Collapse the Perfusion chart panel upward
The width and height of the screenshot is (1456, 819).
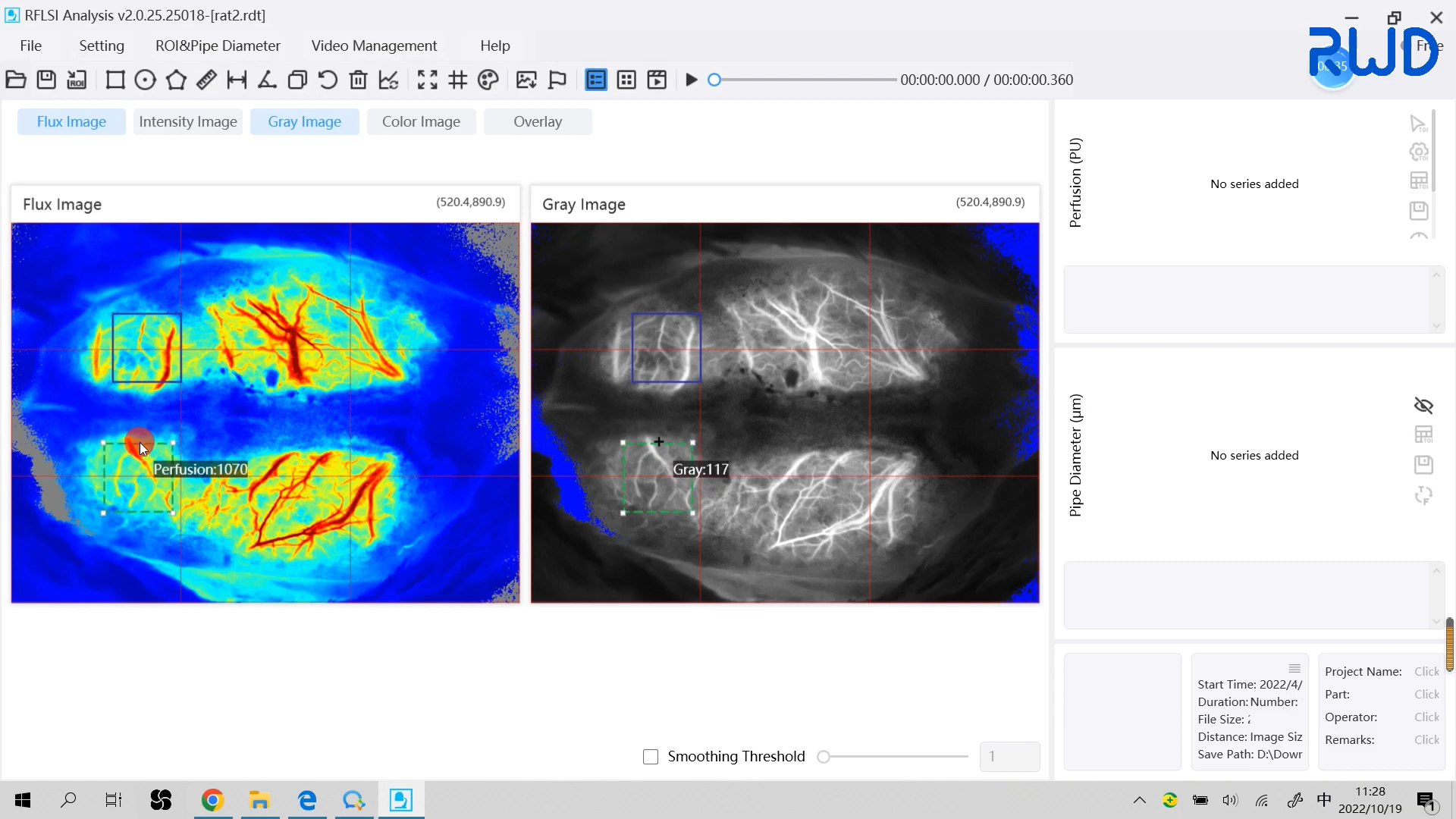point(1437,275)
